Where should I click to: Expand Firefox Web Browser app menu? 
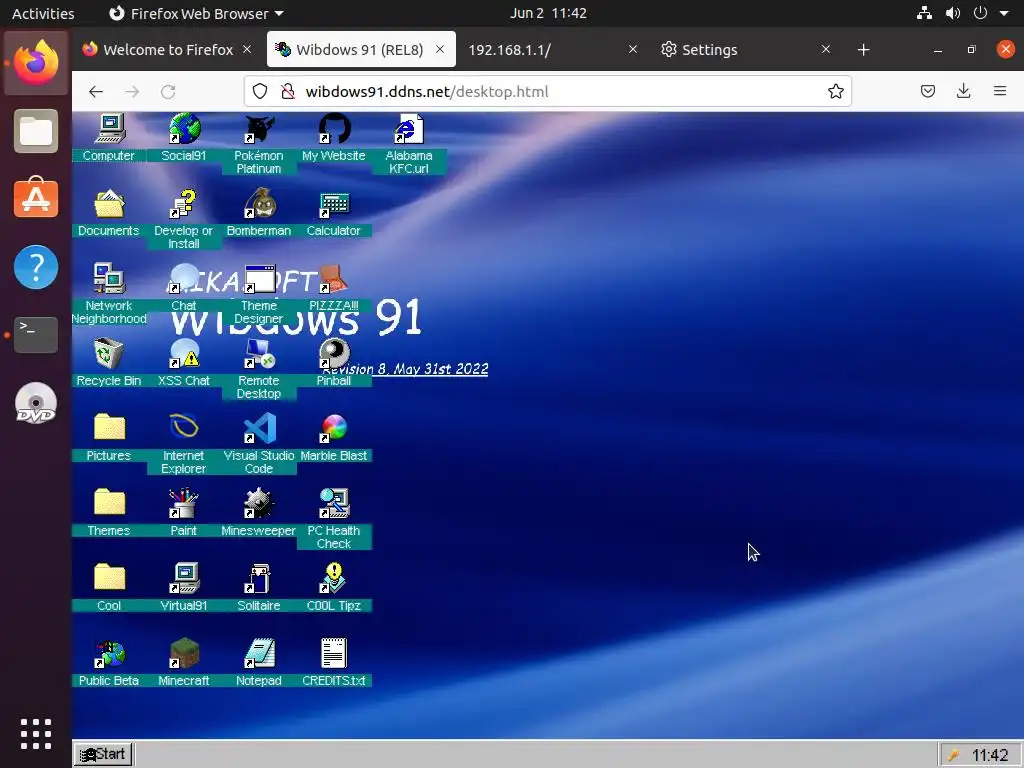(x=196, y=13)
